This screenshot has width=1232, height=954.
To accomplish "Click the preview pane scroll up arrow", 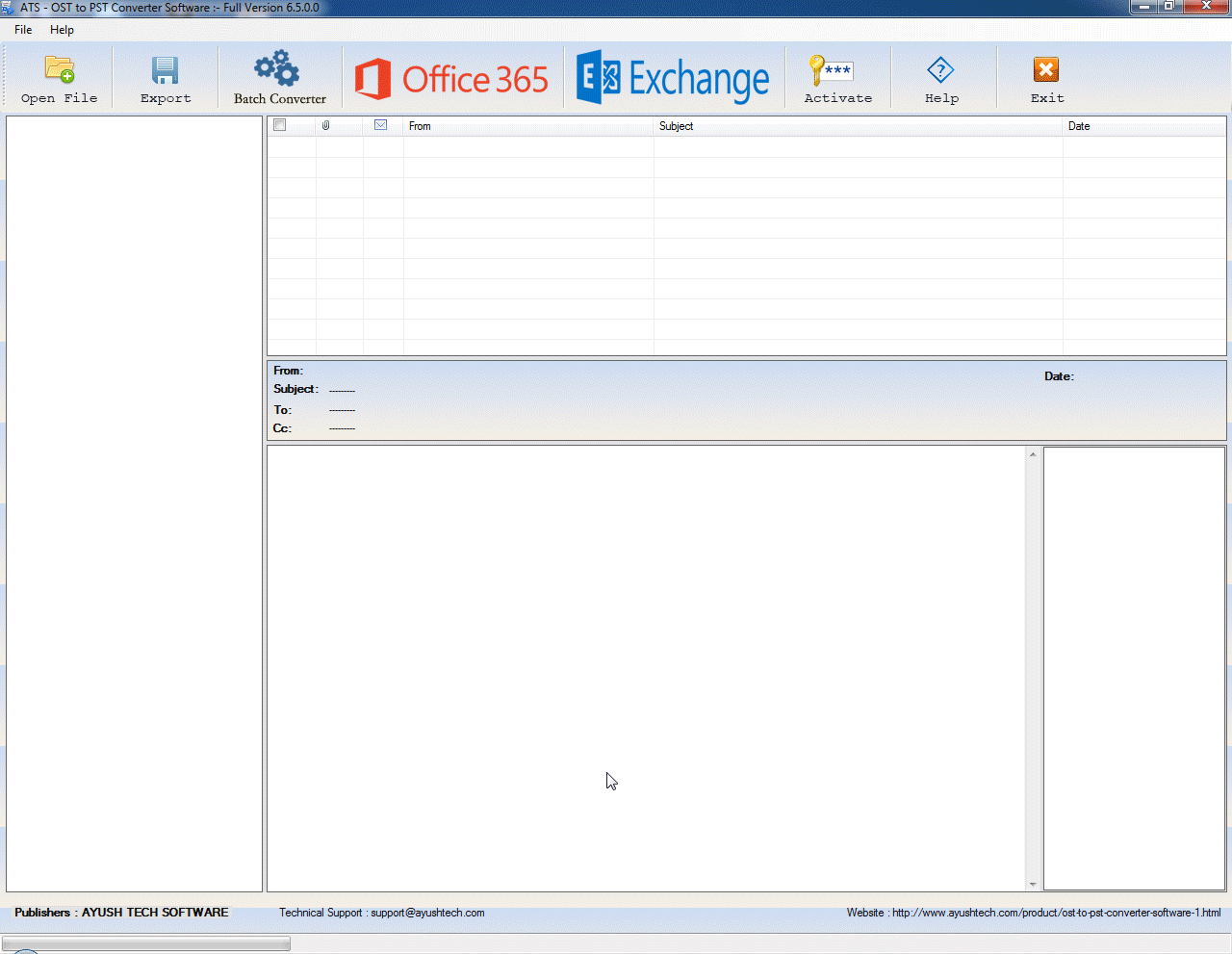I will coord(1033,454).
